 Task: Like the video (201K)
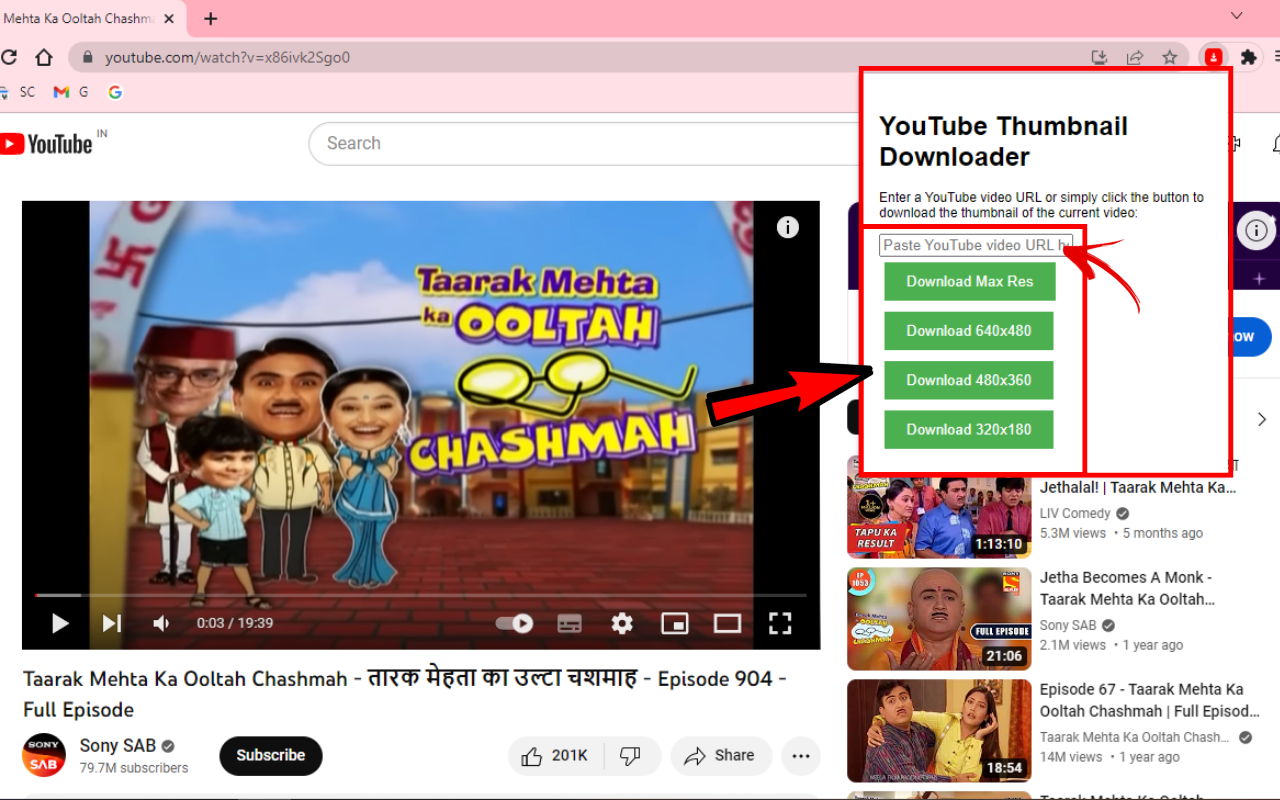tap(553, 755)
